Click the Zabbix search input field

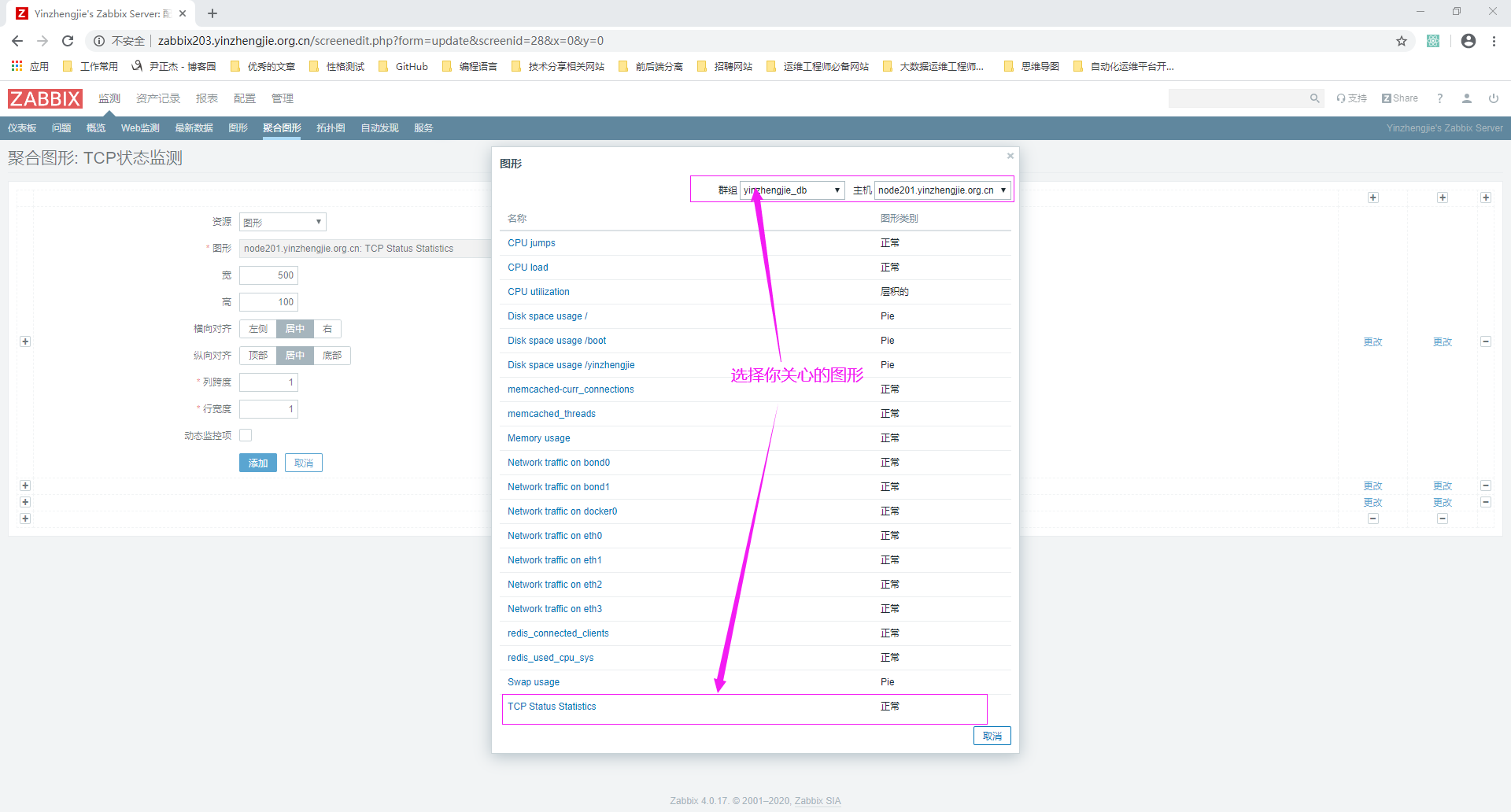tap(1237, 98)
